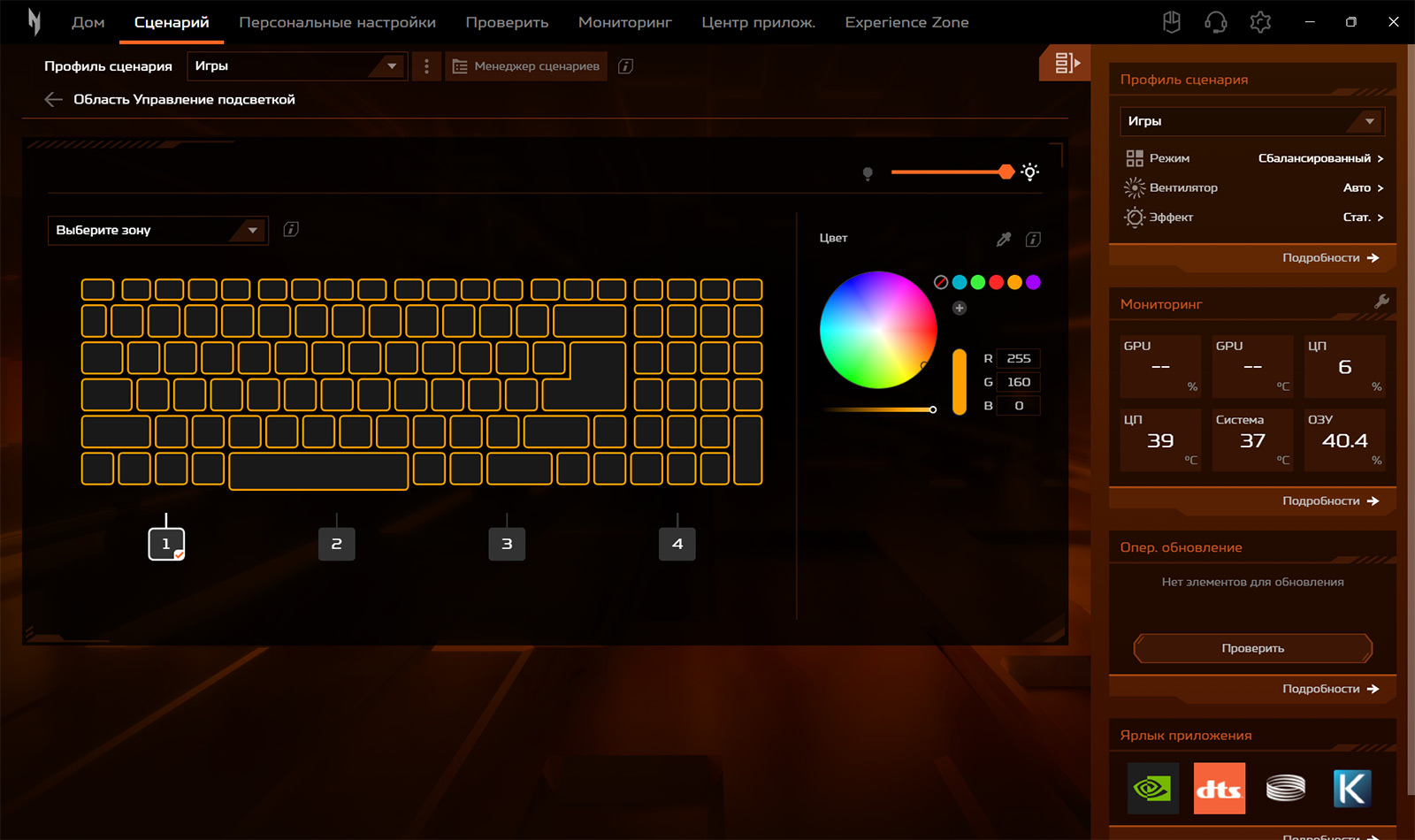Click the monitoring wrench settings icon

[1381, 302]
